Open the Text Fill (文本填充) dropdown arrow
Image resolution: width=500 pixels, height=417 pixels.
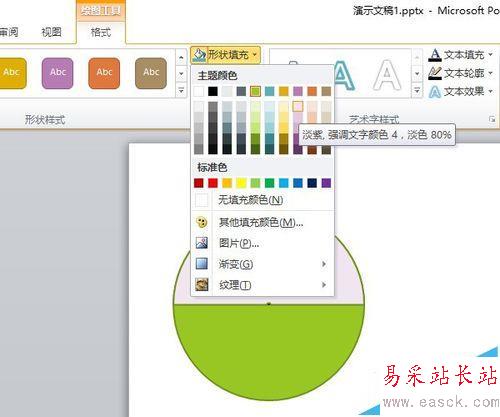[x=491, y=54]
